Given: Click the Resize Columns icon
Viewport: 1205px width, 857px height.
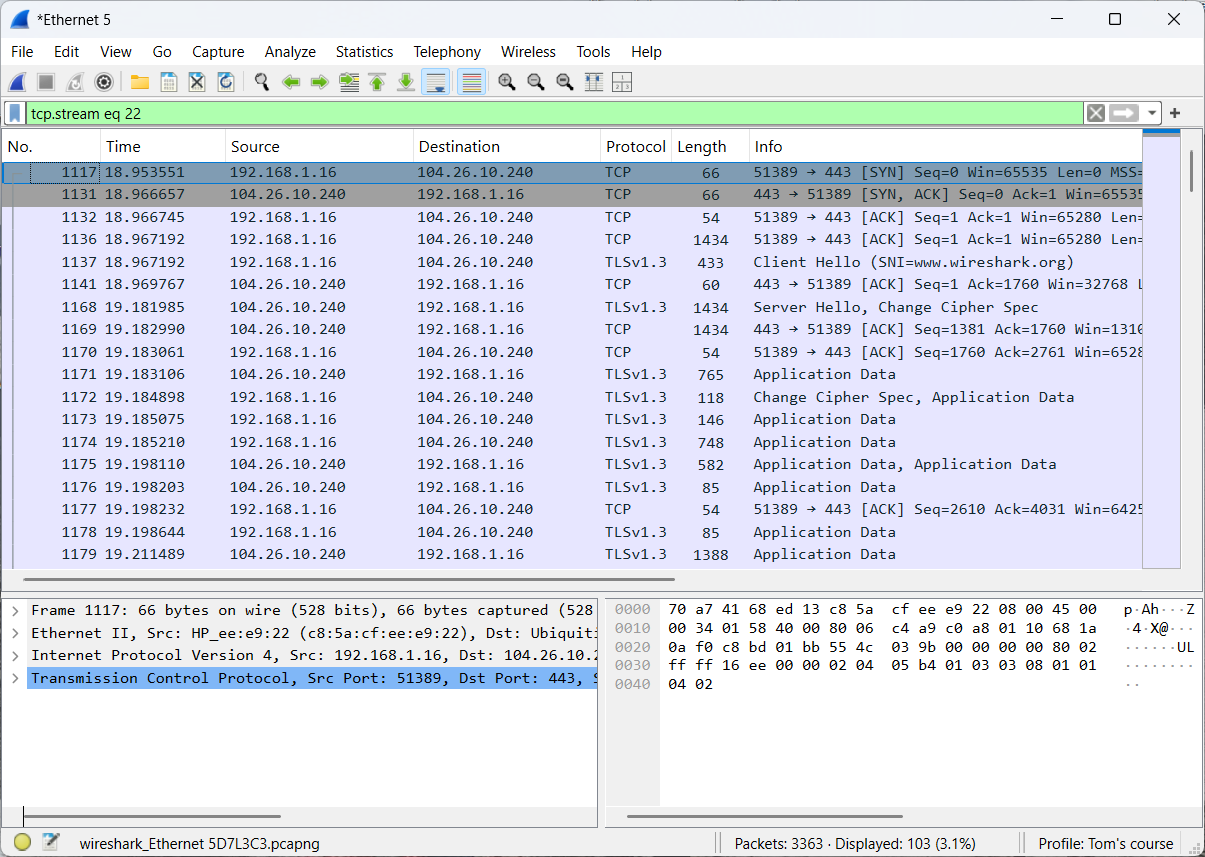Looking at the screenshot, I should tap(593, 82).
